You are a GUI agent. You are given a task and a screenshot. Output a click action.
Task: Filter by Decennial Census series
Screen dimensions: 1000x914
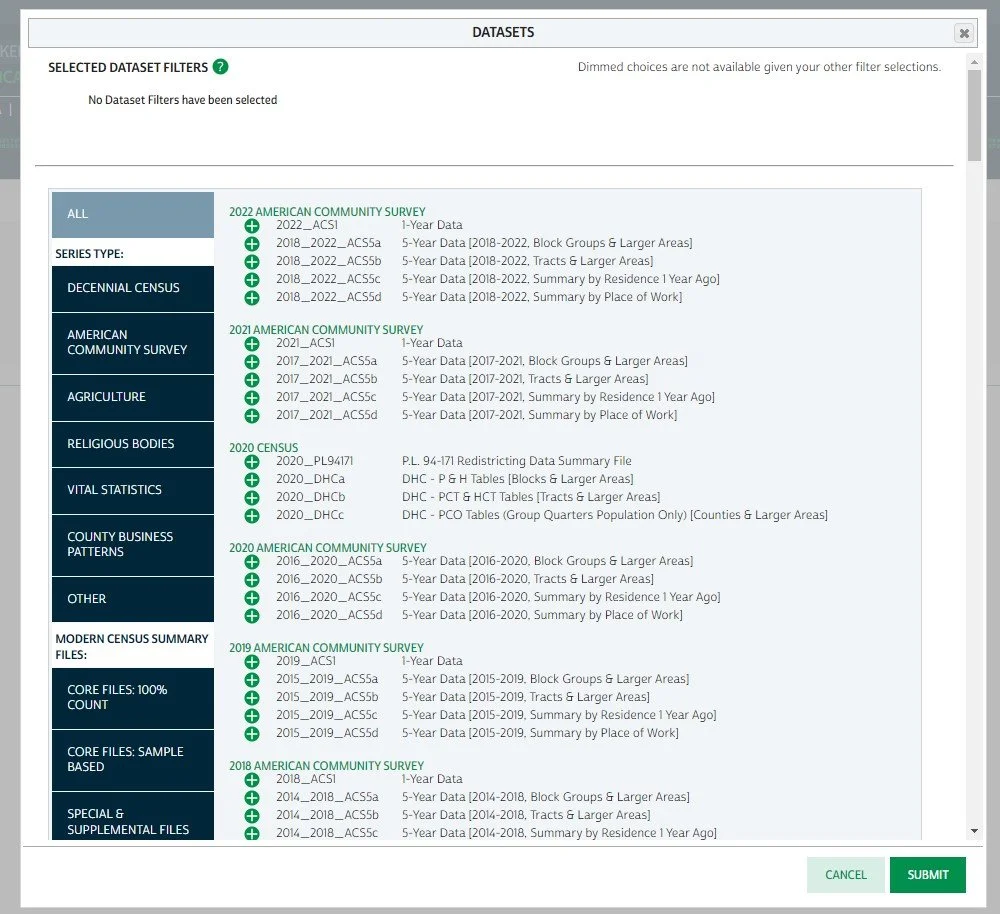pyautogui.click(x=133, y=288)
